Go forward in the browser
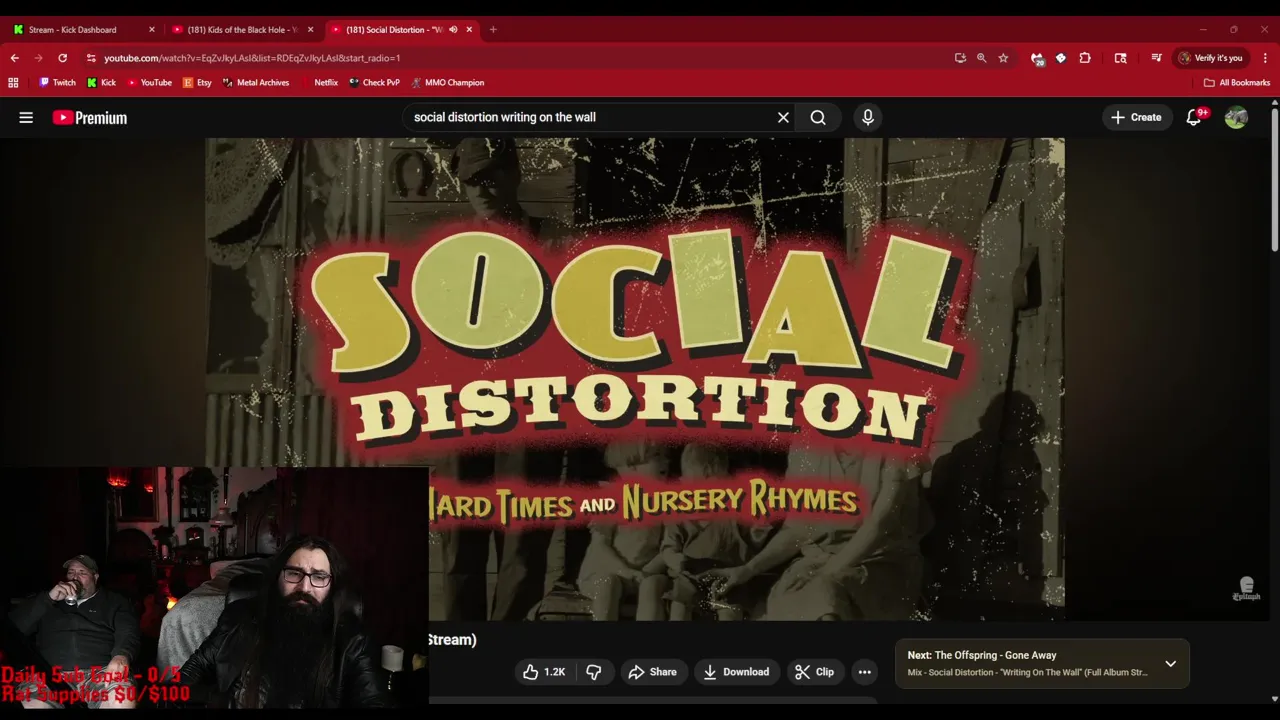 38,58
